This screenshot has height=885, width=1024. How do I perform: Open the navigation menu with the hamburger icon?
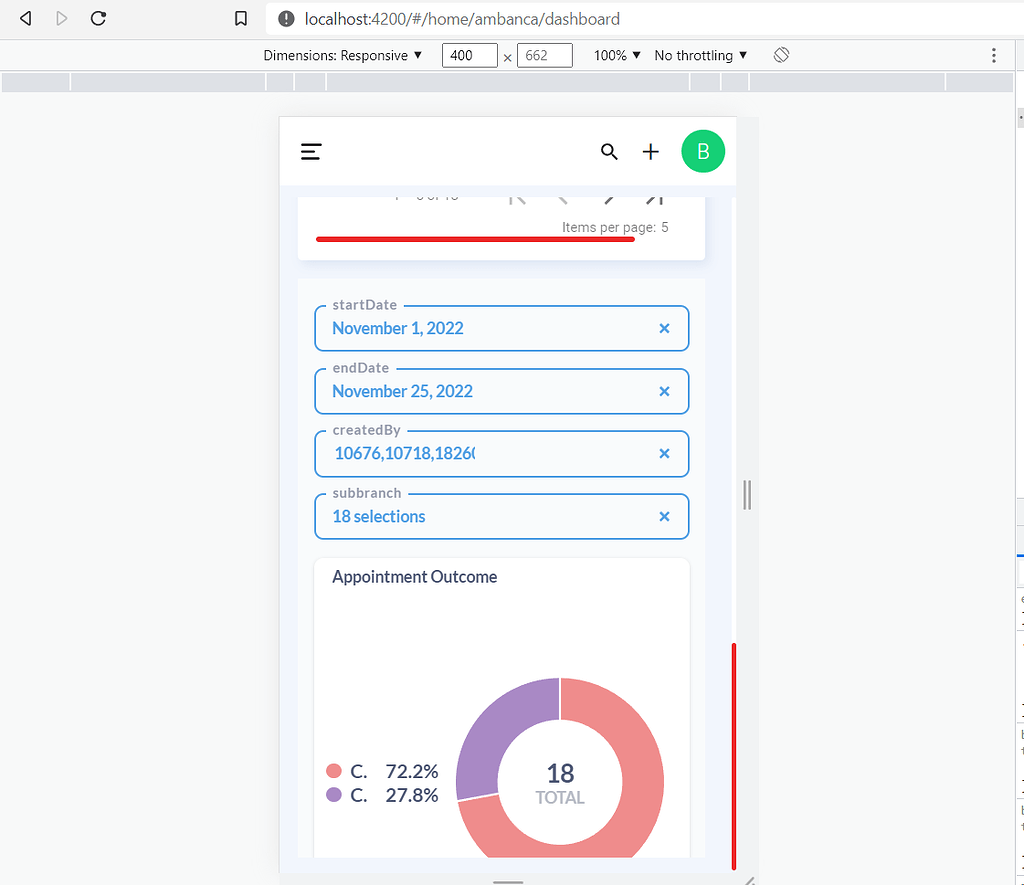point(310,151)
